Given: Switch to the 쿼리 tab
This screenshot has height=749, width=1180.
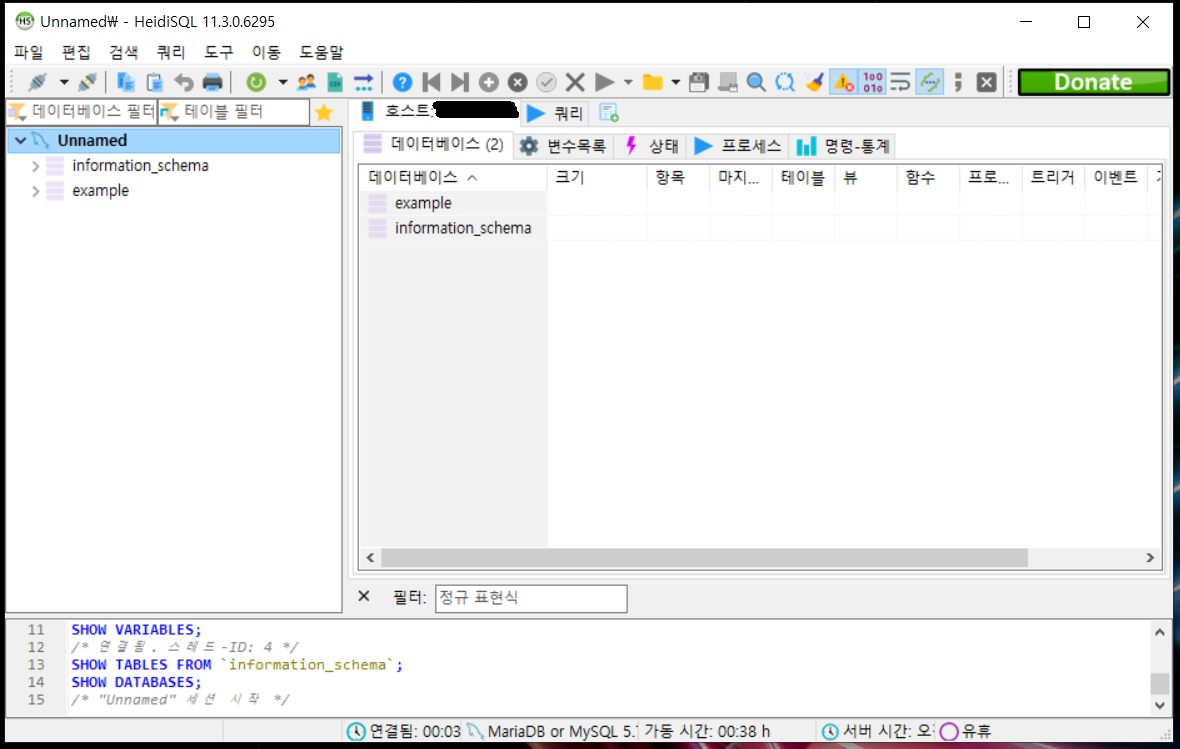Looking at the screenshot, I should click(x=556, y=113).
